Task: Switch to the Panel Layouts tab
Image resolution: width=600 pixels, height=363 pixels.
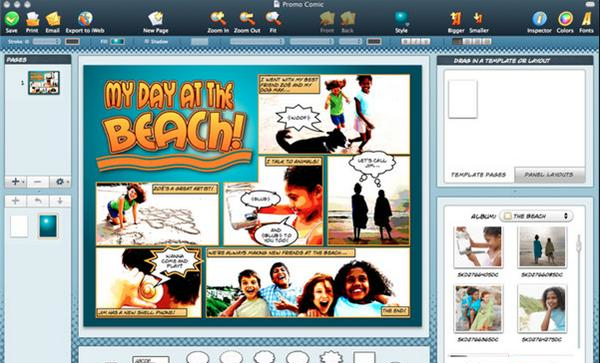Action: point(549,174)
